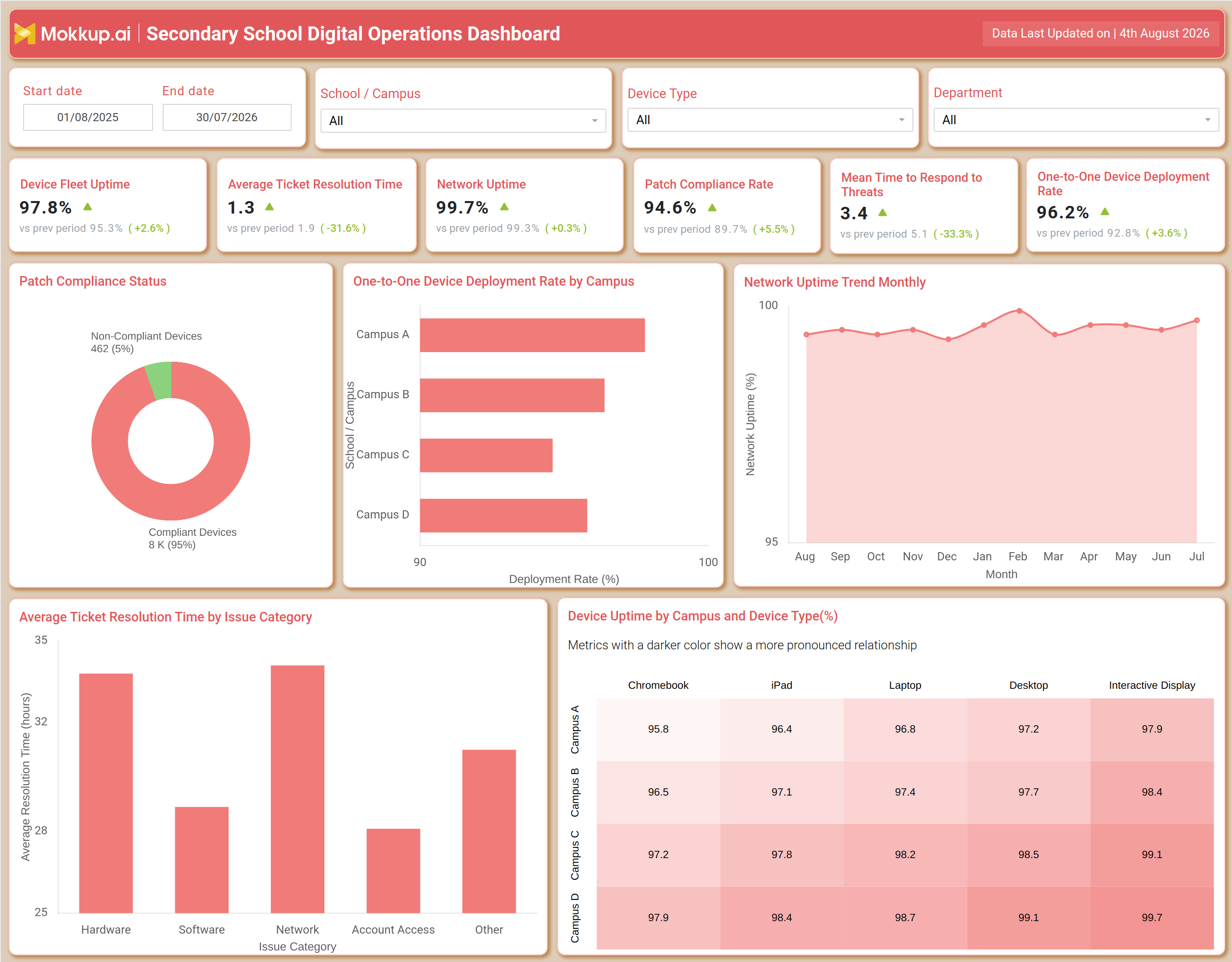Screen dimensions: 1232x962
Task: Click the Device Fleet Uptime value 97.8%
Action: tap(46, 207)
